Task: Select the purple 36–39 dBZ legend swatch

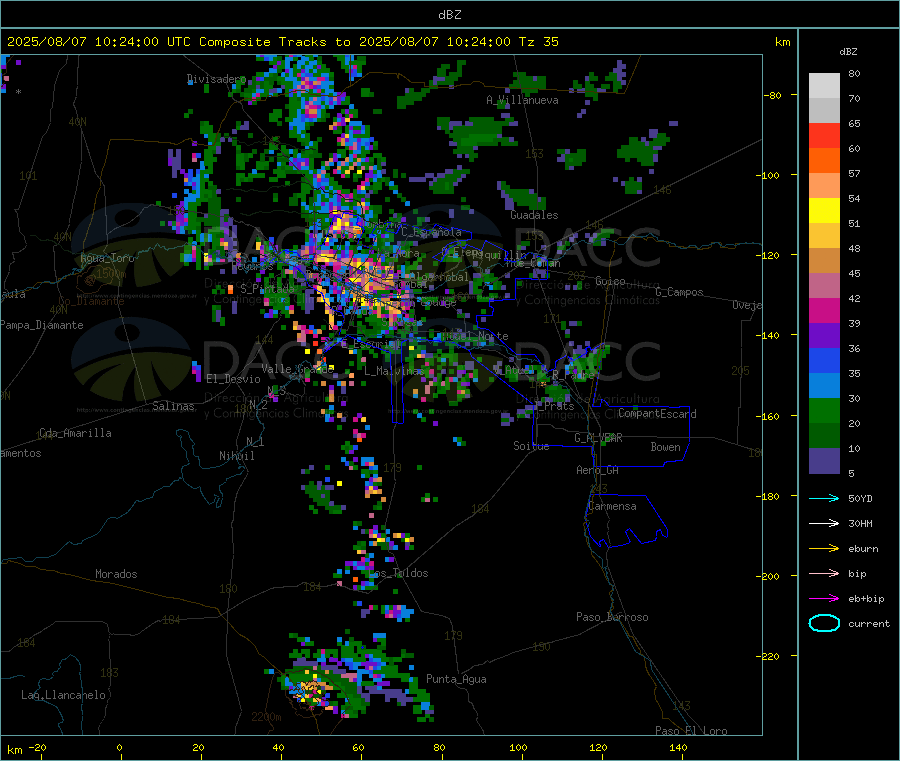Action: pyautogui.click(x=824, y=336)
